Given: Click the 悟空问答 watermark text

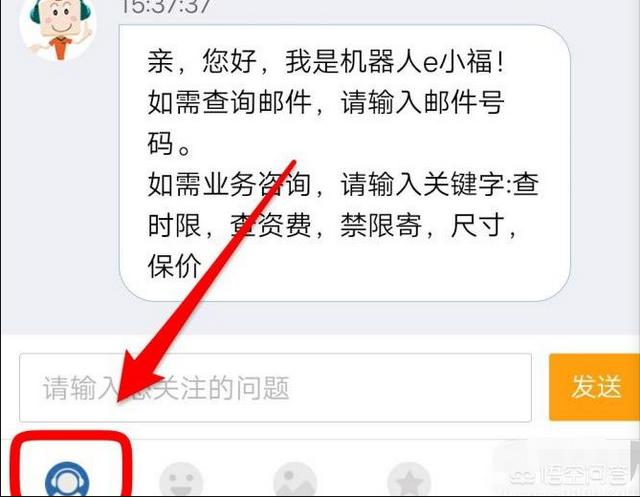Looking at the screenshot, I should click(584, 475).
